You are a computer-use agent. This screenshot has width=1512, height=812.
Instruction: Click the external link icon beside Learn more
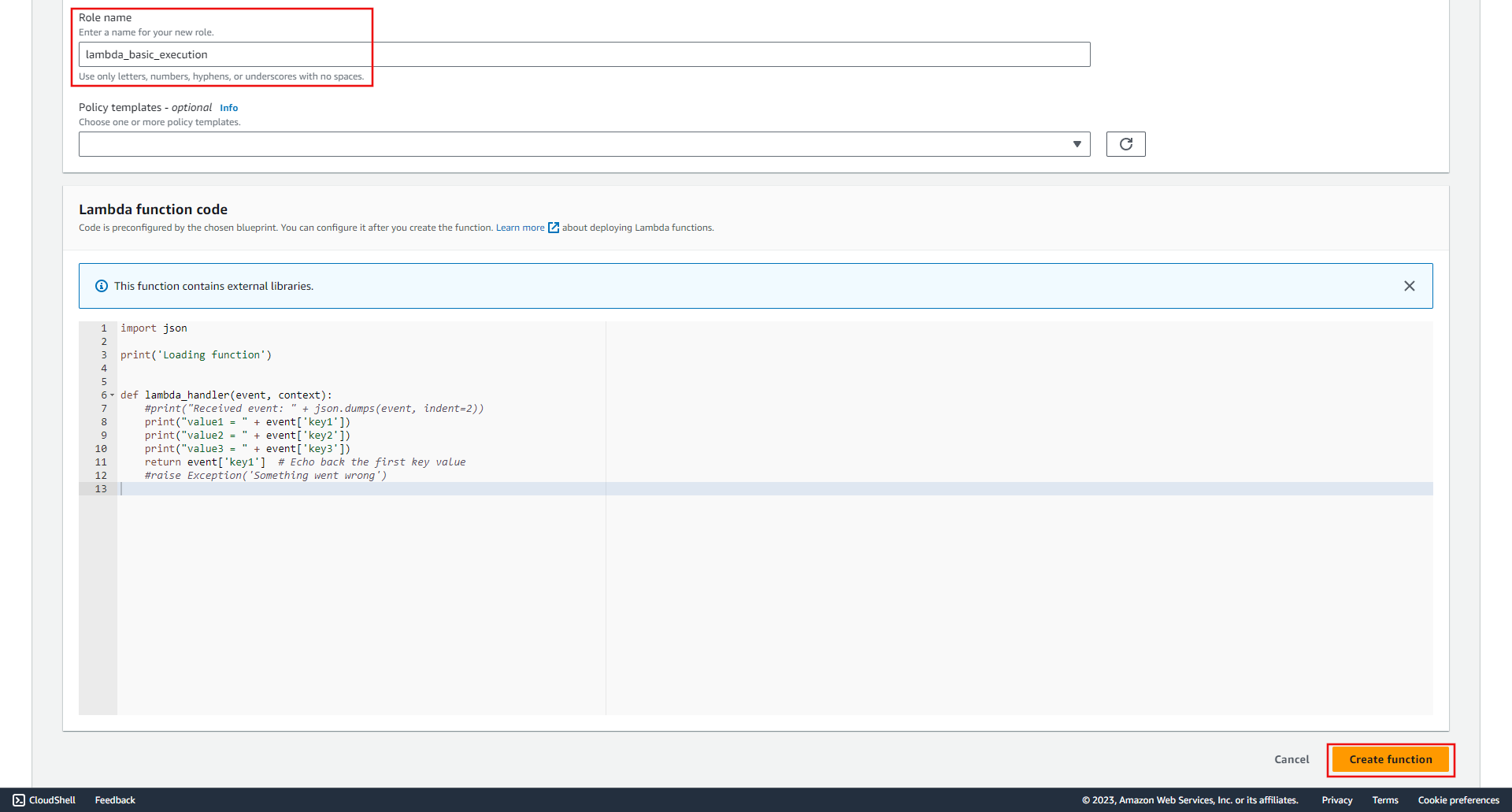(554, 227)
